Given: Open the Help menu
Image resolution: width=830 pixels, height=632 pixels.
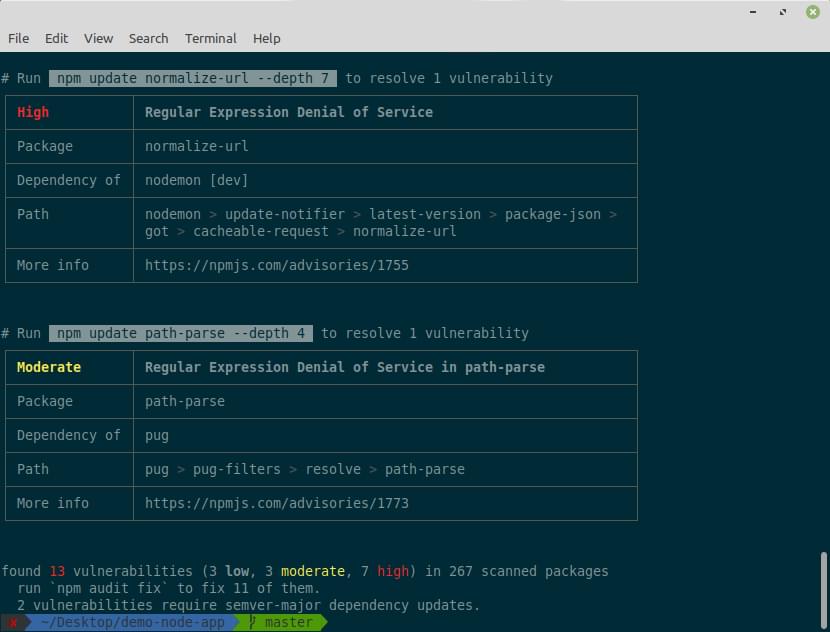Looking at the screenshot, I should click(x=266, y=38).
